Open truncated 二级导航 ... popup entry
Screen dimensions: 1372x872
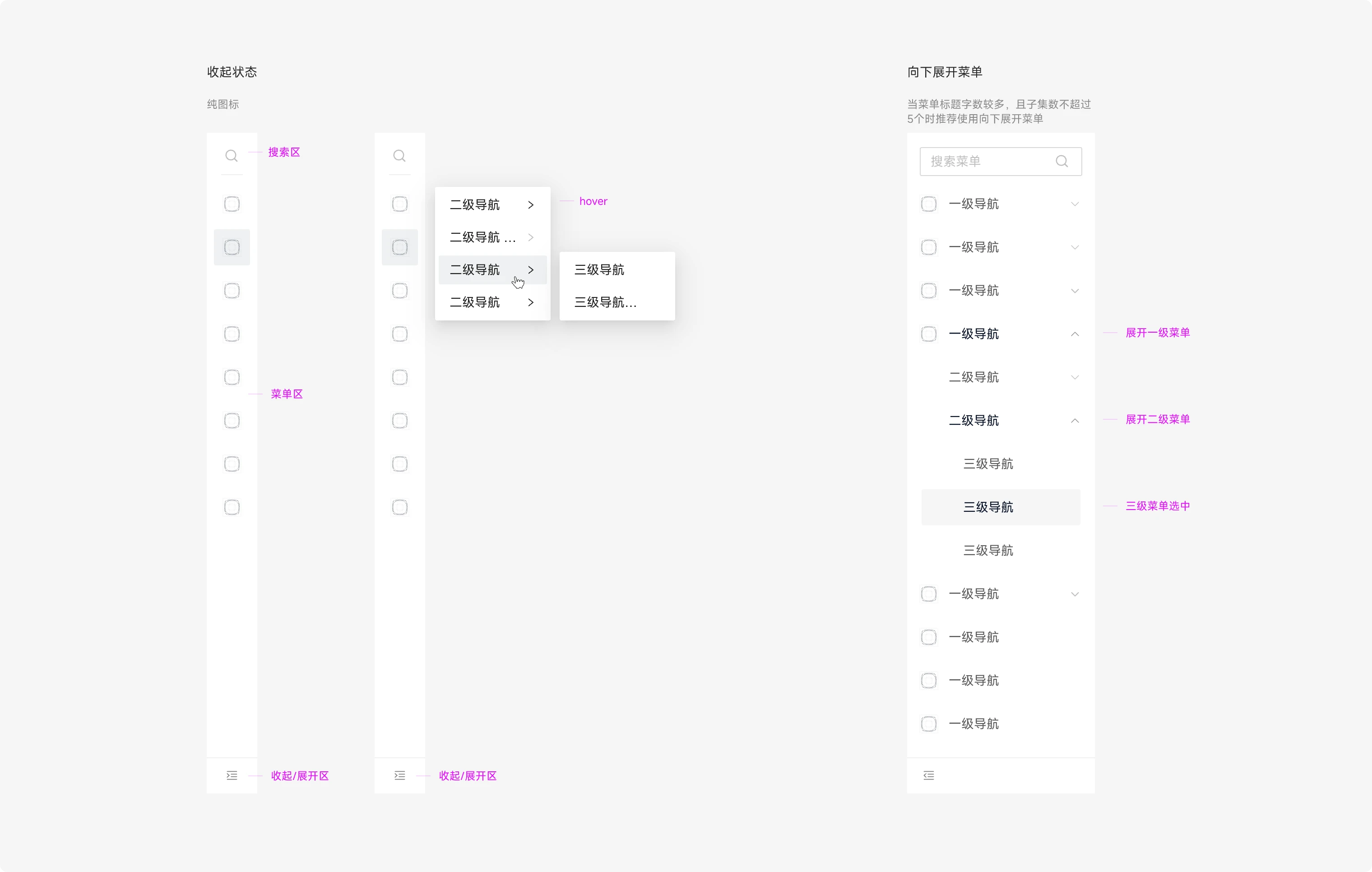click(x=483, y=237)
